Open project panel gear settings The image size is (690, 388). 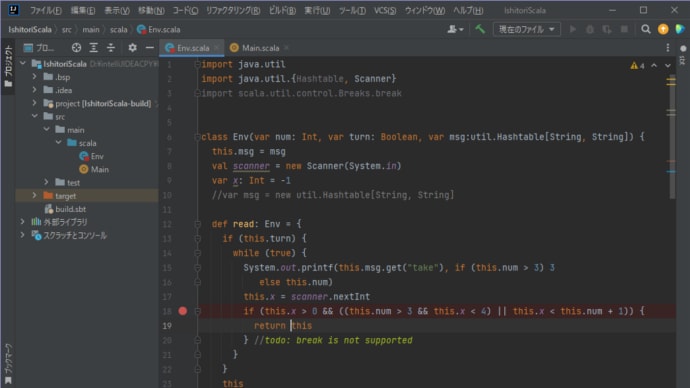point(132,48)
